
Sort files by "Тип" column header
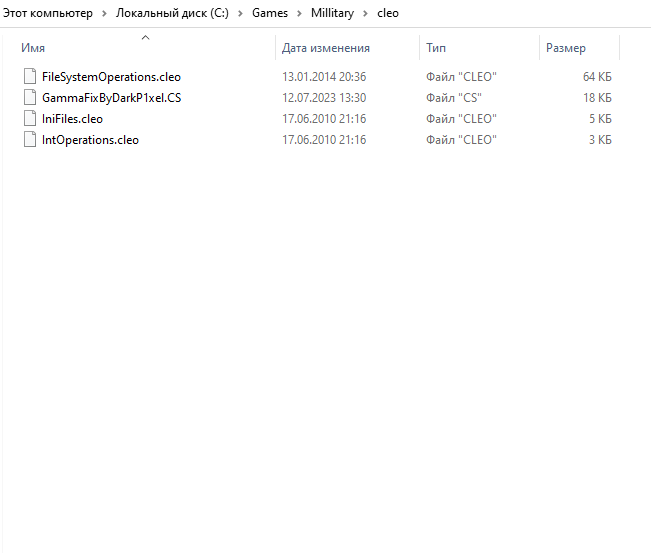(x=436, y=48)
